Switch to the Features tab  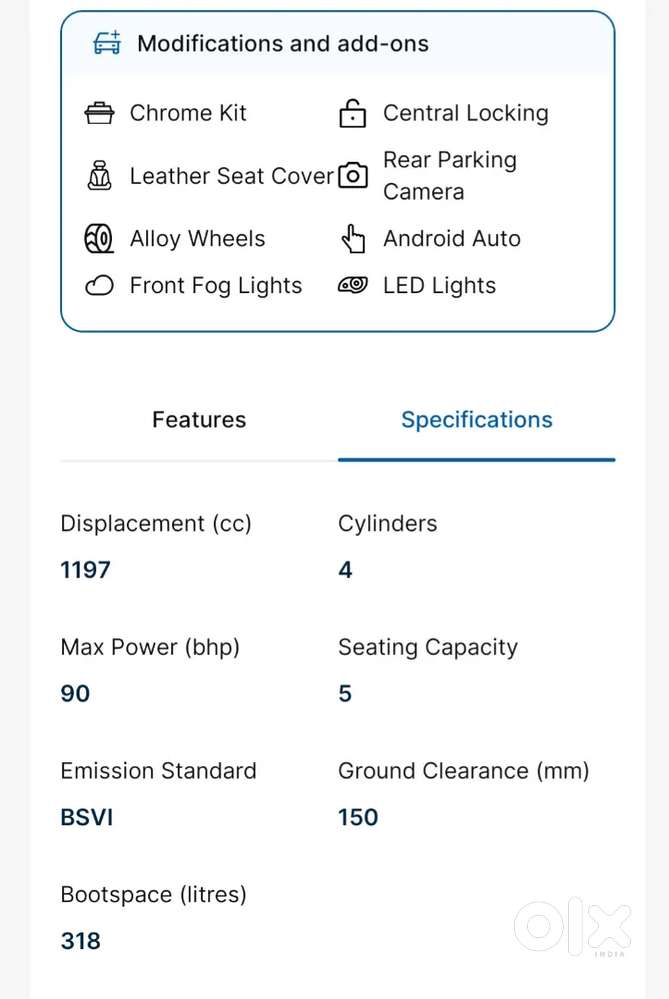[x=199, y=420]
